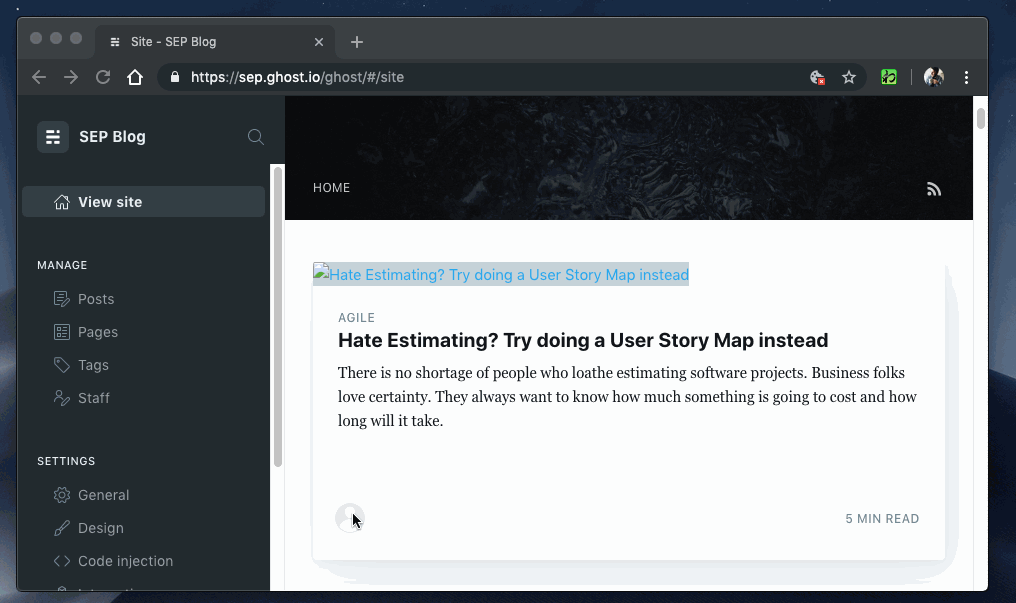Open the post title 'Hate Estimating?' link
Screen dimensions: 1016x603
coord(583,340)
